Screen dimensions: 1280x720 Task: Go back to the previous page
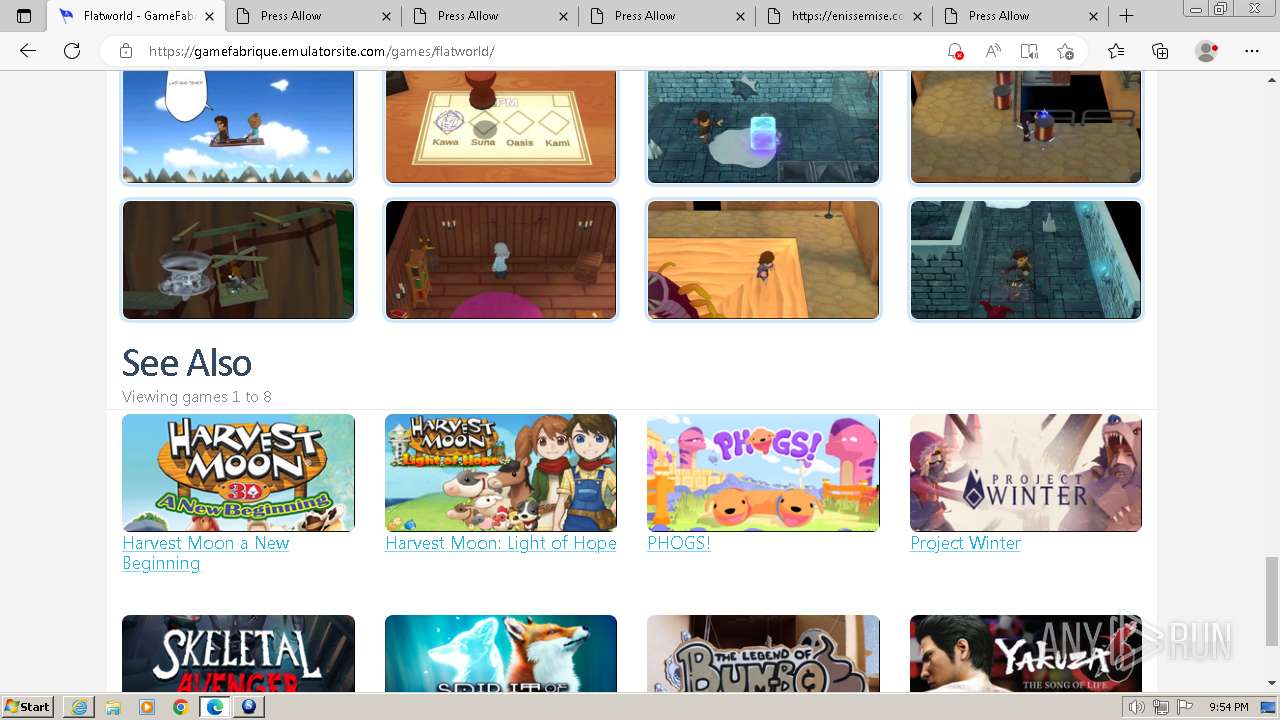(x=28, y=51)
